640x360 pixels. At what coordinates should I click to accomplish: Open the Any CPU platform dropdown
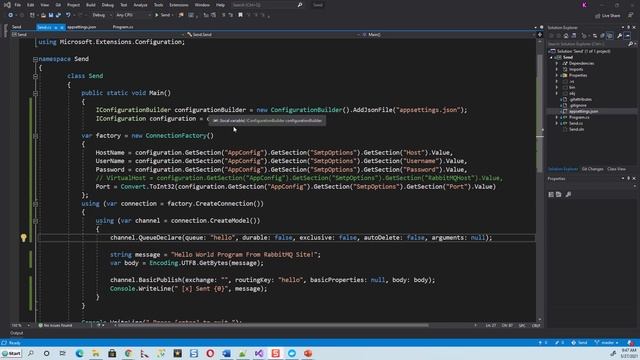pos(133,15)
